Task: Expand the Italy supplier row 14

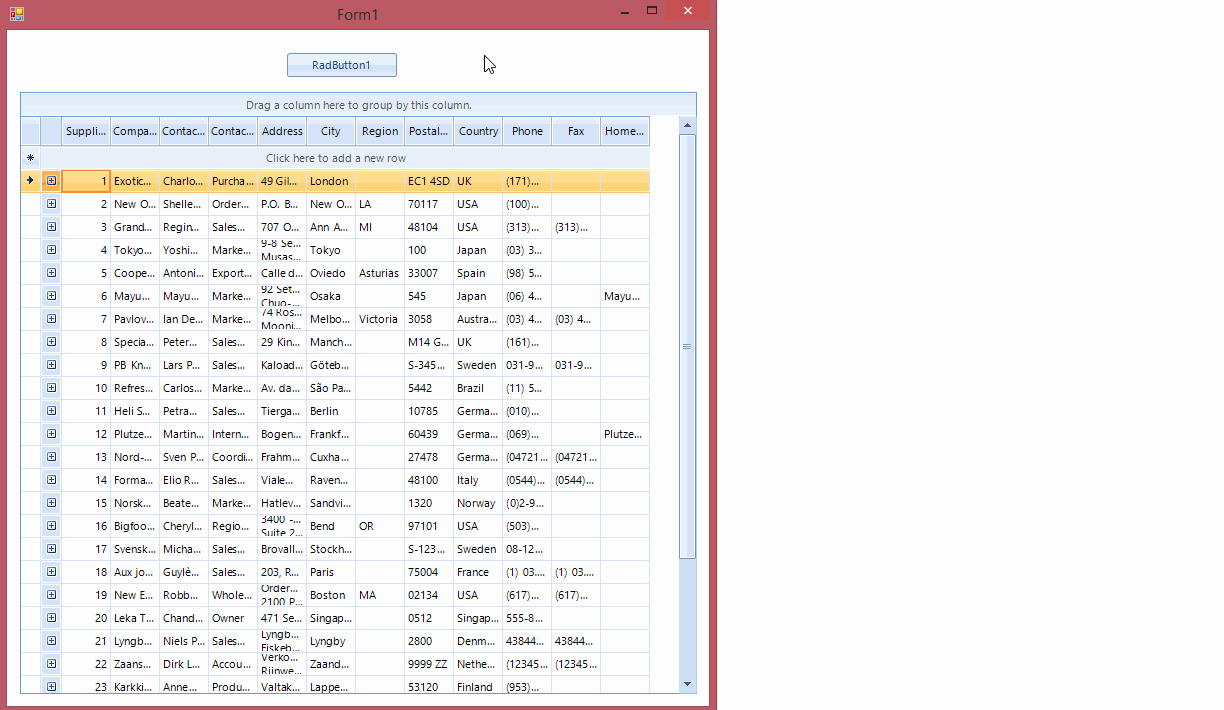Action: [x=51, y=480]
